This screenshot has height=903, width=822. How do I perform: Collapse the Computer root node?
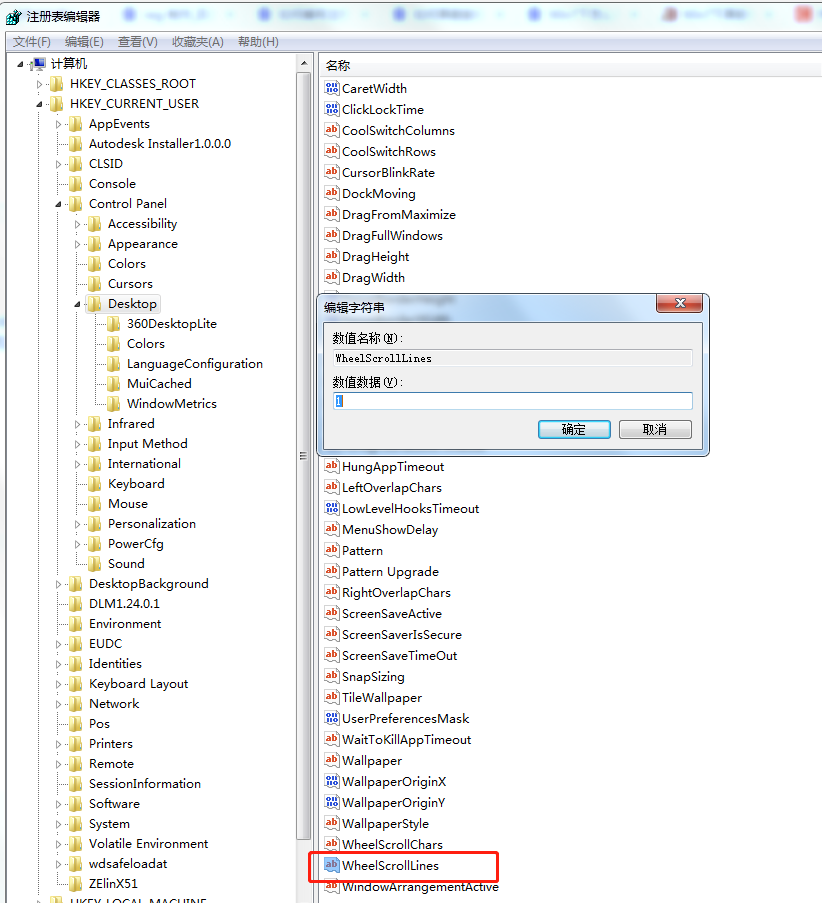click(x=20, y=64)
